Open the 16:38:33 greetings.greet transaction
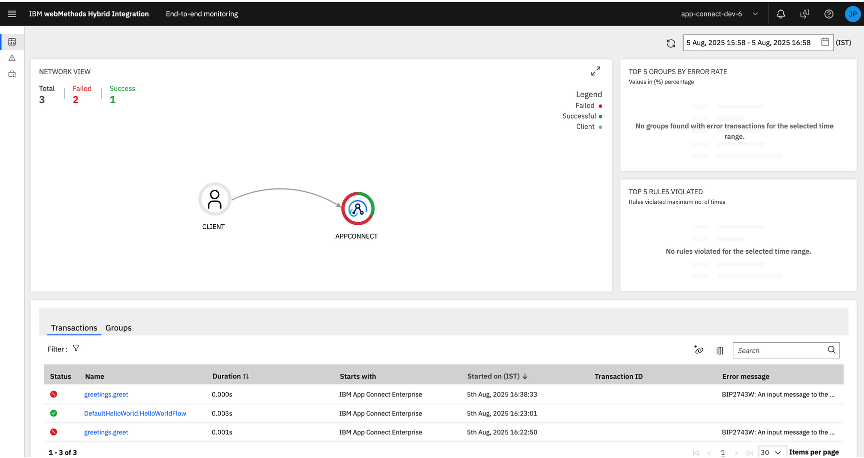The image size is (864, 458). 106,395
